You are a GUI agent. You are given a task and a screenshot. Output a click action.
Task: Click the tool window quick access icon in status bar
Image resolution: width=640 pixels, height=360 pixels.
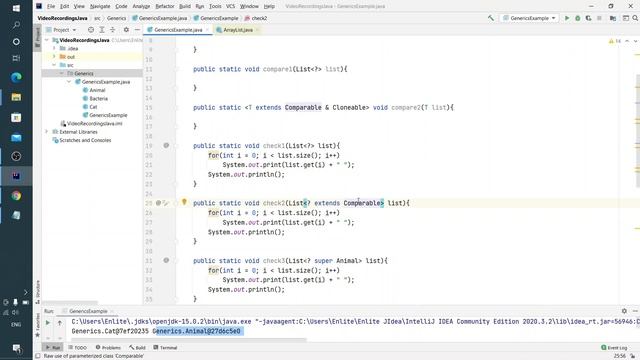tap(38, 356)
